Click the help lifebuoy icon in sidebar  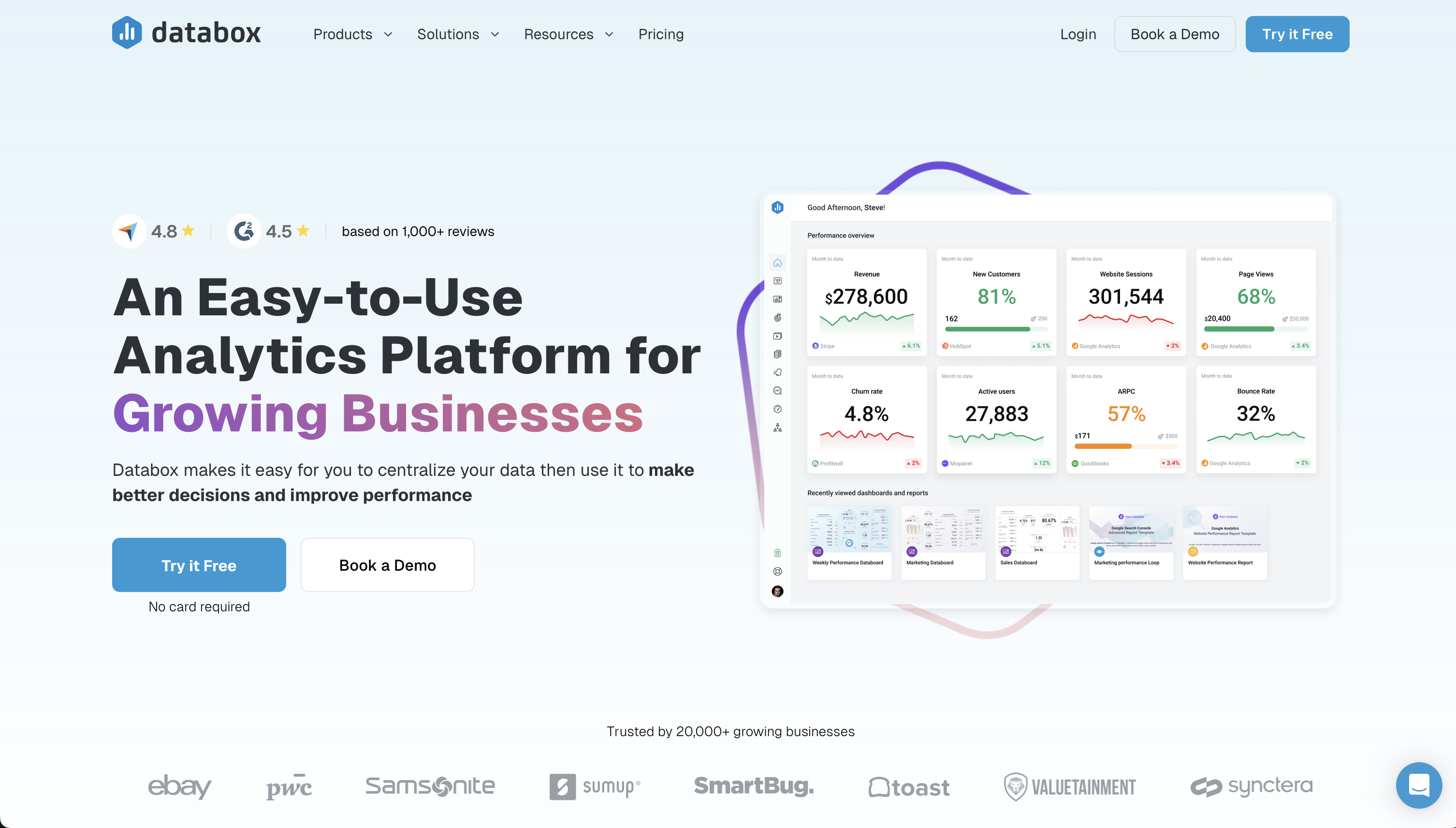tap(777, 572)
